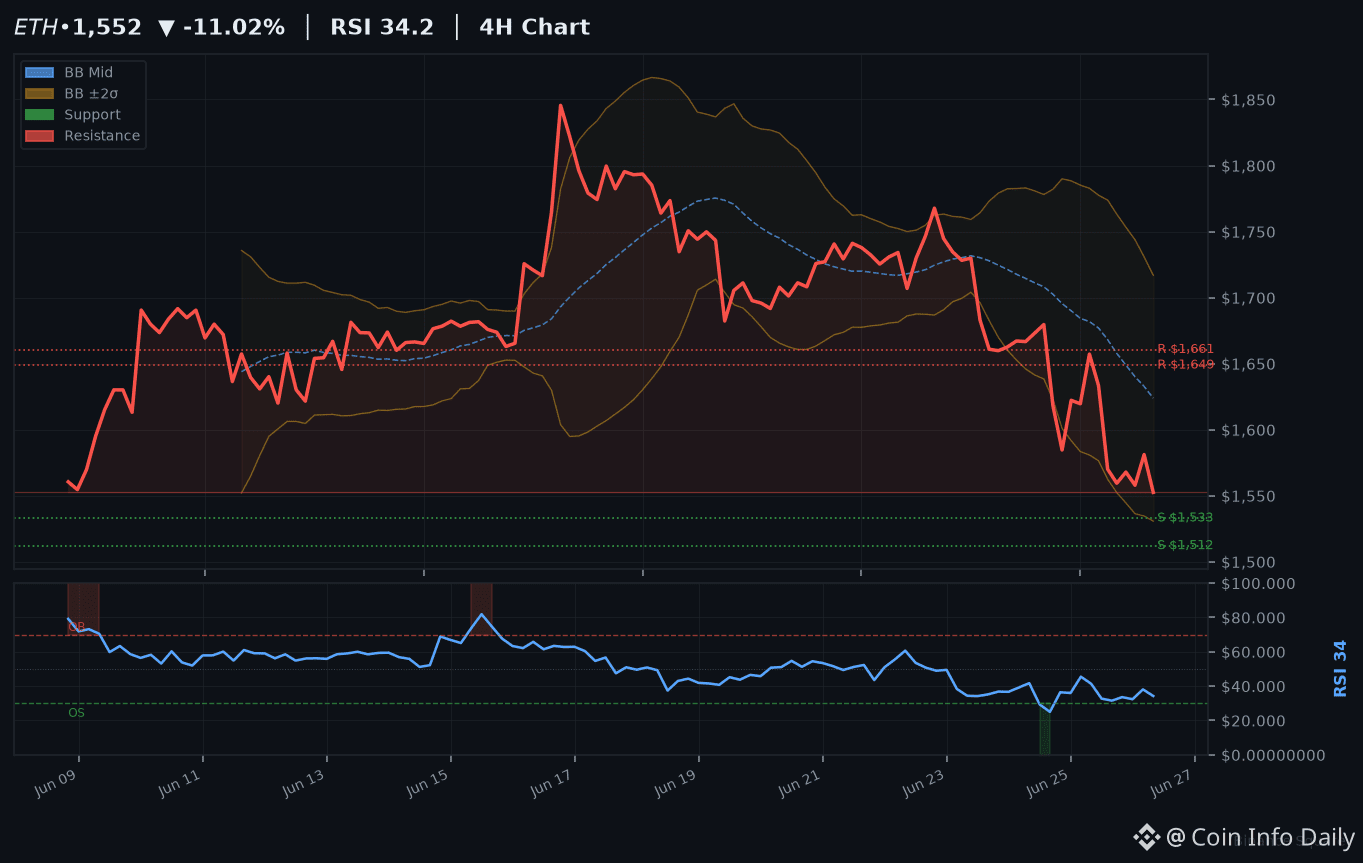Image resolution: width=1363 pixels, height=863 pixels.
Task: Select the 'BB Mid' legend label
Action: [89, 72]
